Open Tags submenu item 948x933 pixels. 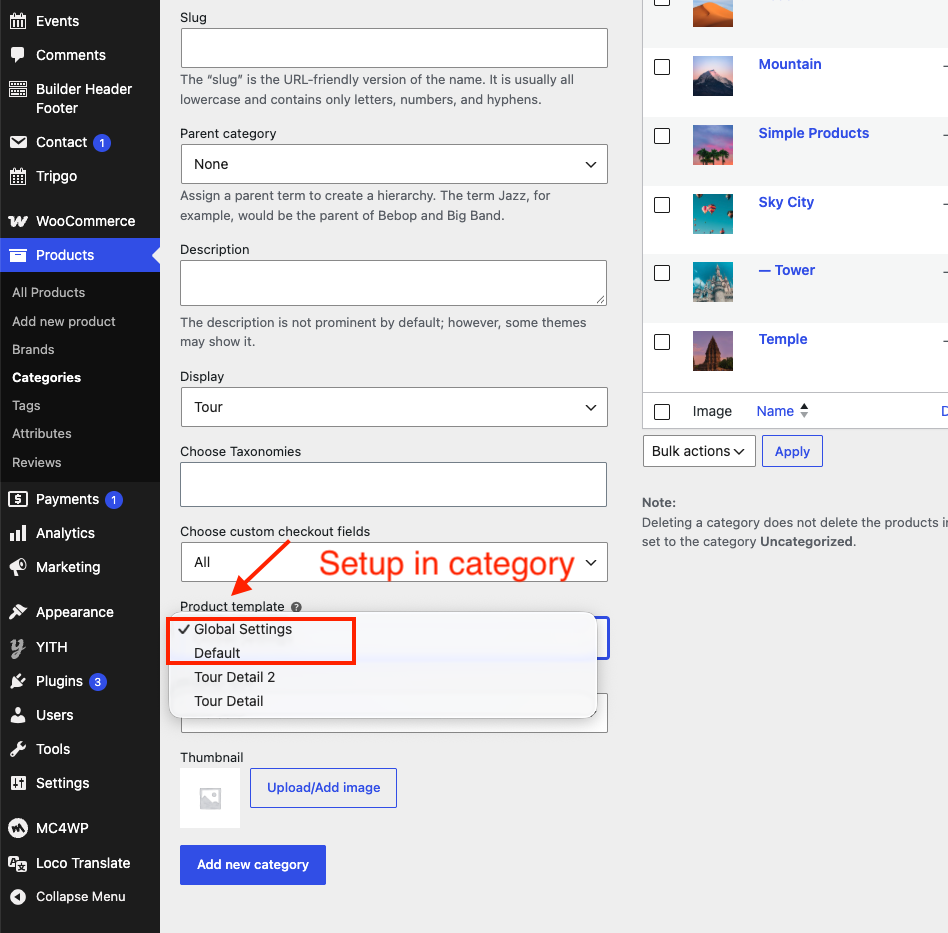[x=26, y=406]
